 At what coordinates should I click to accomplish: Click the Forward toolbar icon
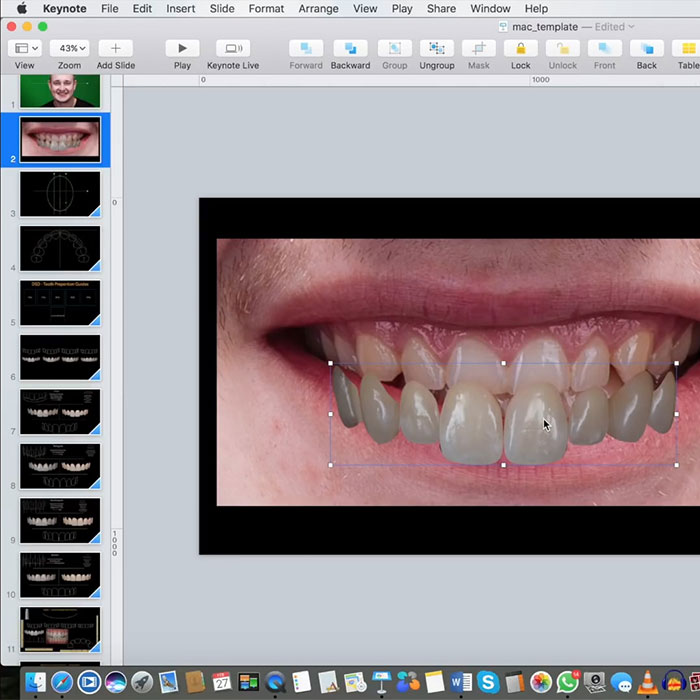coord(306,49)
